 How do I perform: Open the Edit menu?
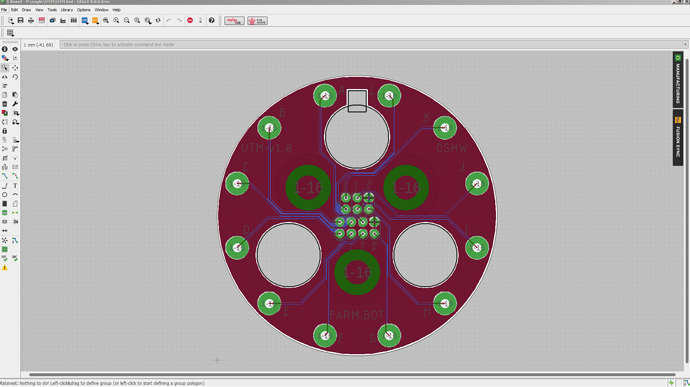15,10
